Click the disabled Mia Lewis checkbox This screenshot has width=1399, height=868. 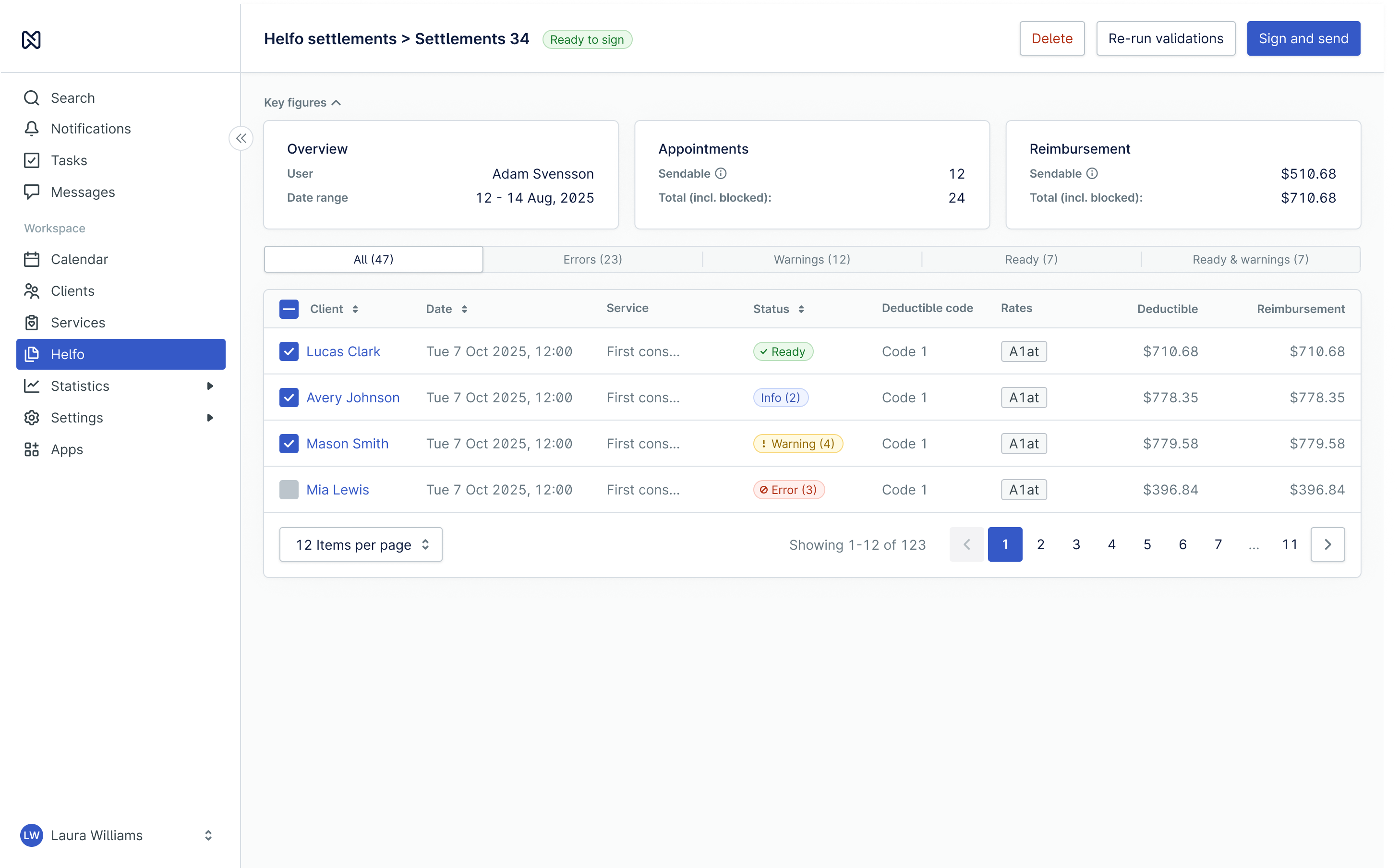pos(289,490)
